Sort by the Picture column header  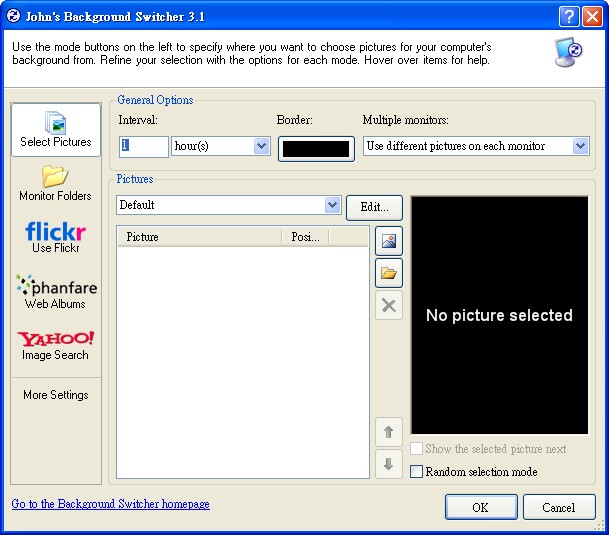pos(200,237)
